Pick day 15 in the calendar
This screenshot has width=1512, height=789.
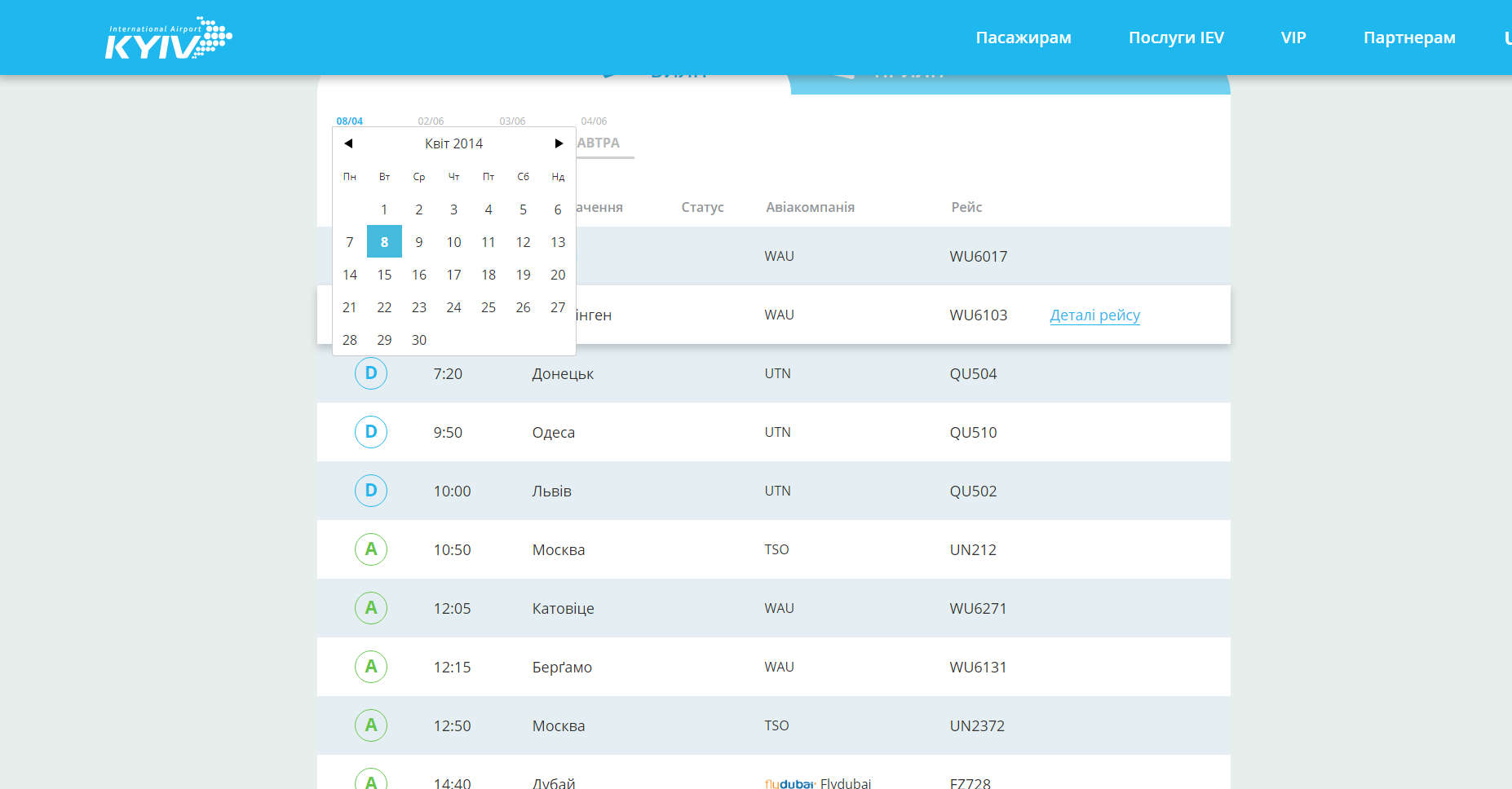[384, 275]
